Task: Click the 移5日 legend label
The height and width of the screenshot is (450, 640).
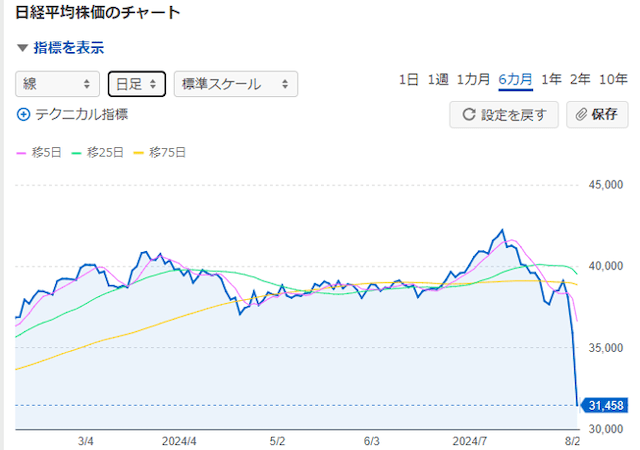Action: pyautogui.click(x=47, y=153)
